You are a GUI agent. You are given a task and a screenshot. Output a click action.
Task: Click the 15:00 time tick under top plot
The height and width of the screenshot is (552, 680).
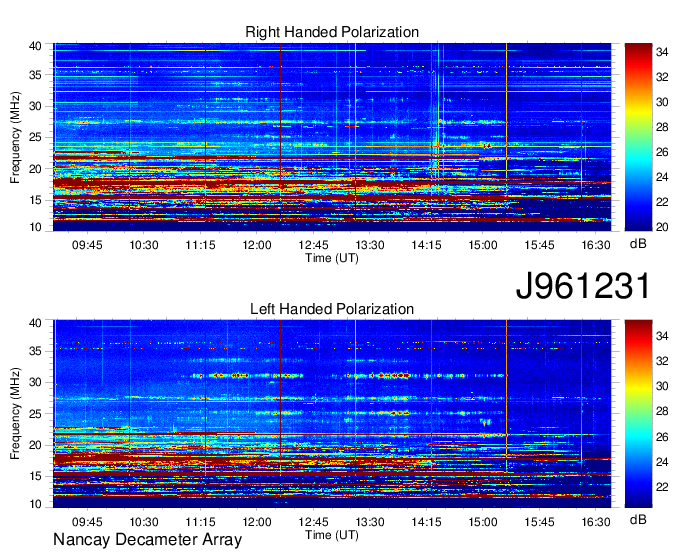pyautogui.click(x=483, y=245)
